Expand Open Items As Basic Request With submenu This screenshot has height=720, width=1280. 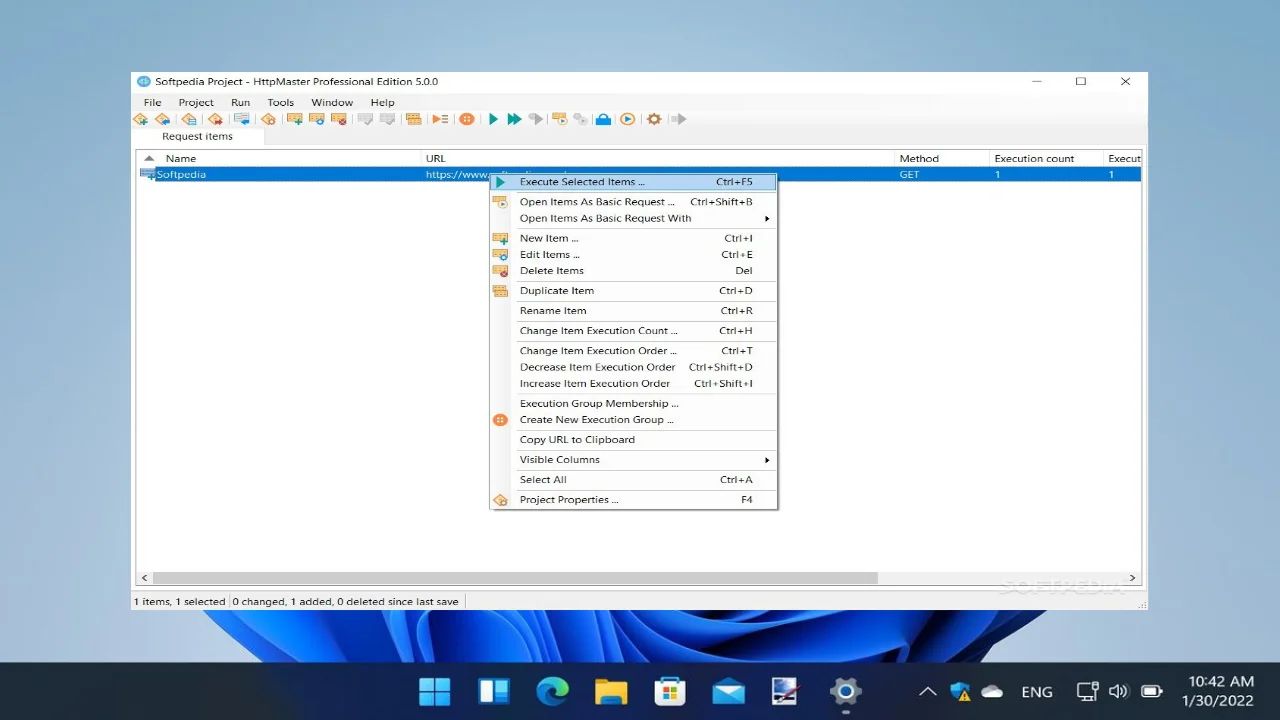634,218
